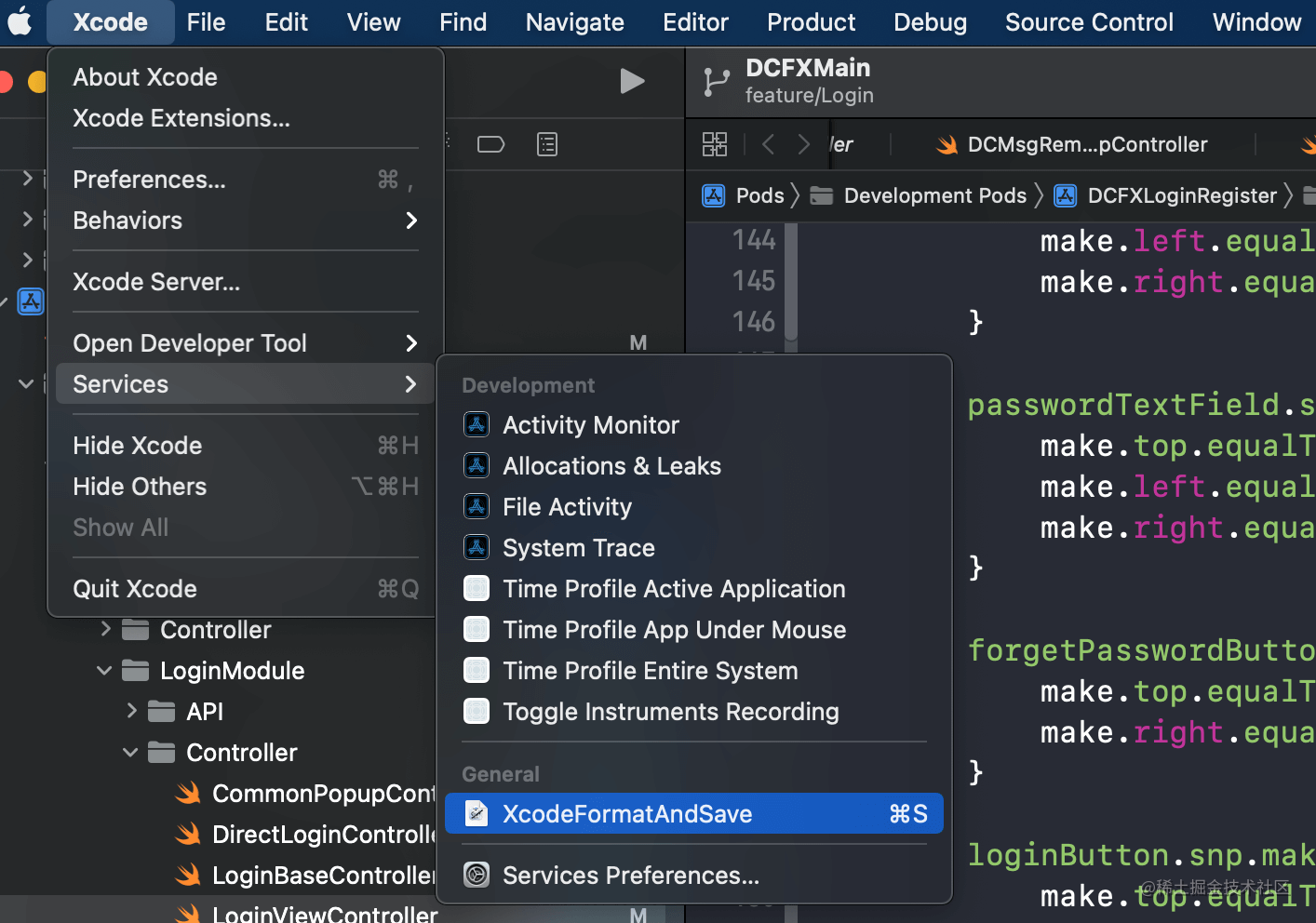Expand chevron after Development Pods breadcrumb
The height and width of the screenshot is (923, 1316).
1039,195
